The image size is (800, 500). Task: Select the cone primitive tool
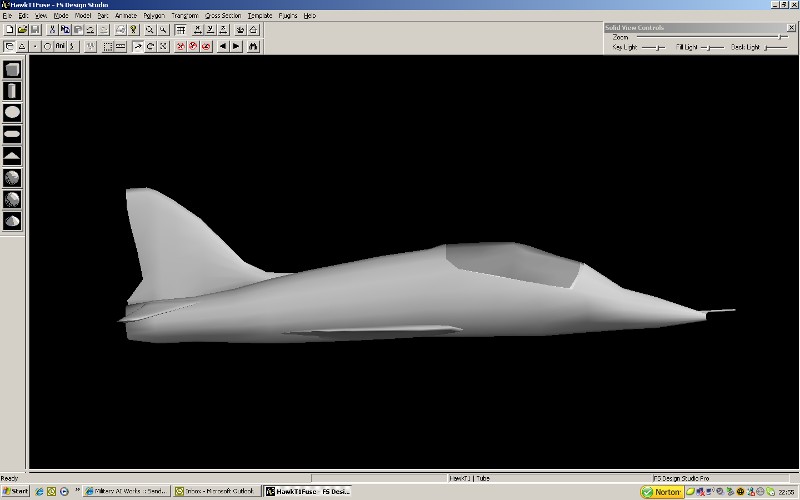coord(12,156)
